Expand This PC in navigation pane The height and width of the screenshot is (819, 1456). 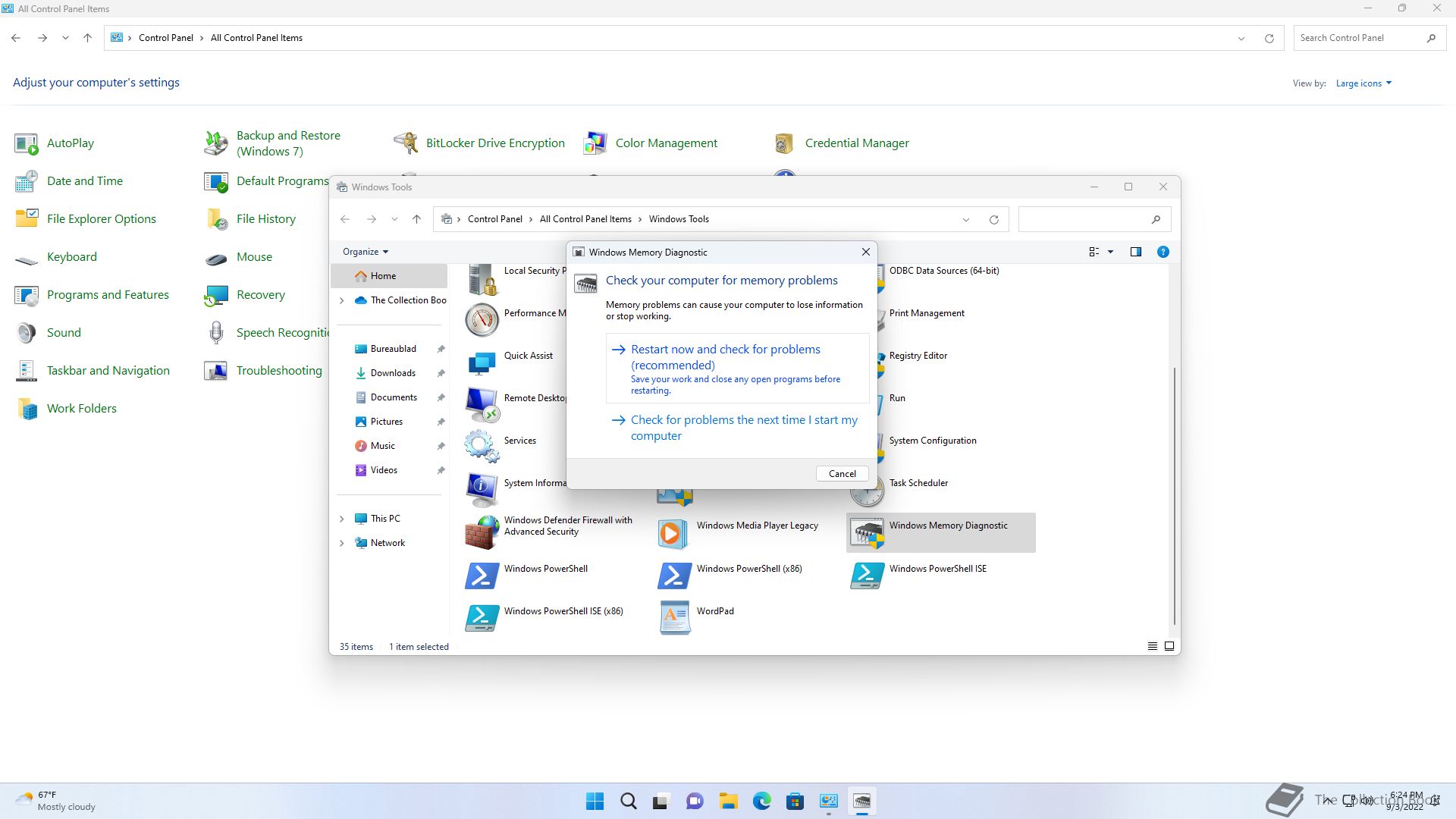[x=341, y=519]
